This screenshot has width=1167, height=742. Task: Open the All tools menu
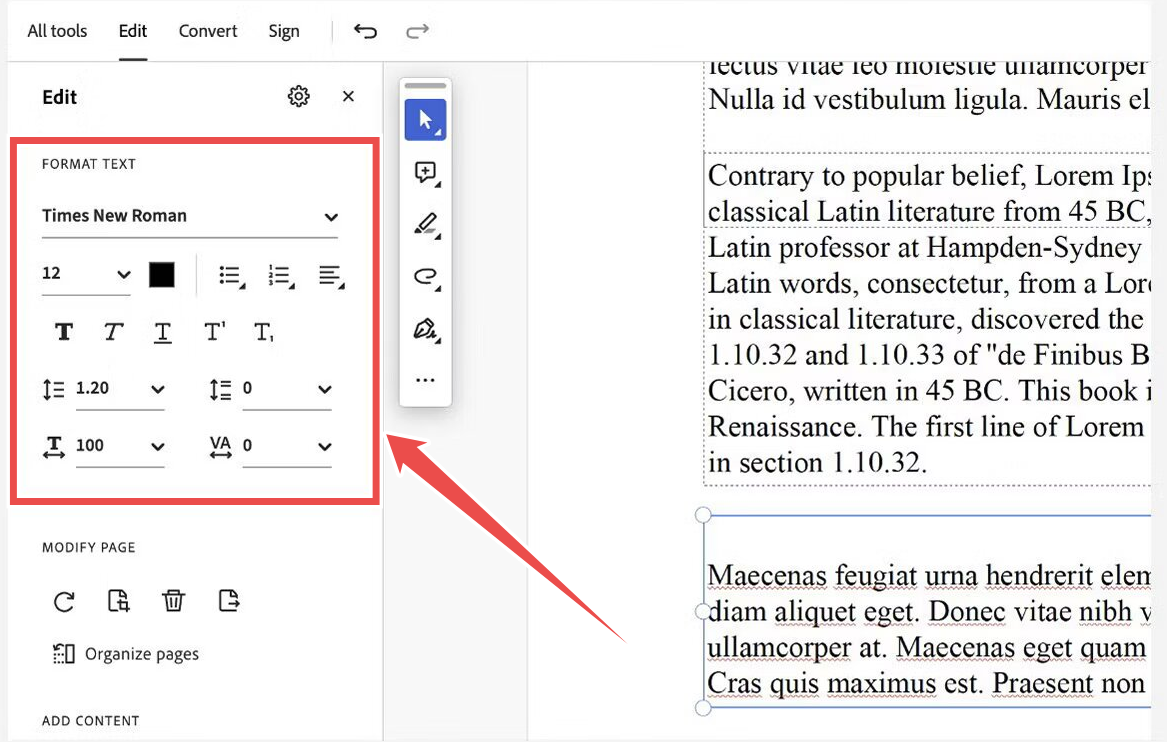(x=57, y=31)
